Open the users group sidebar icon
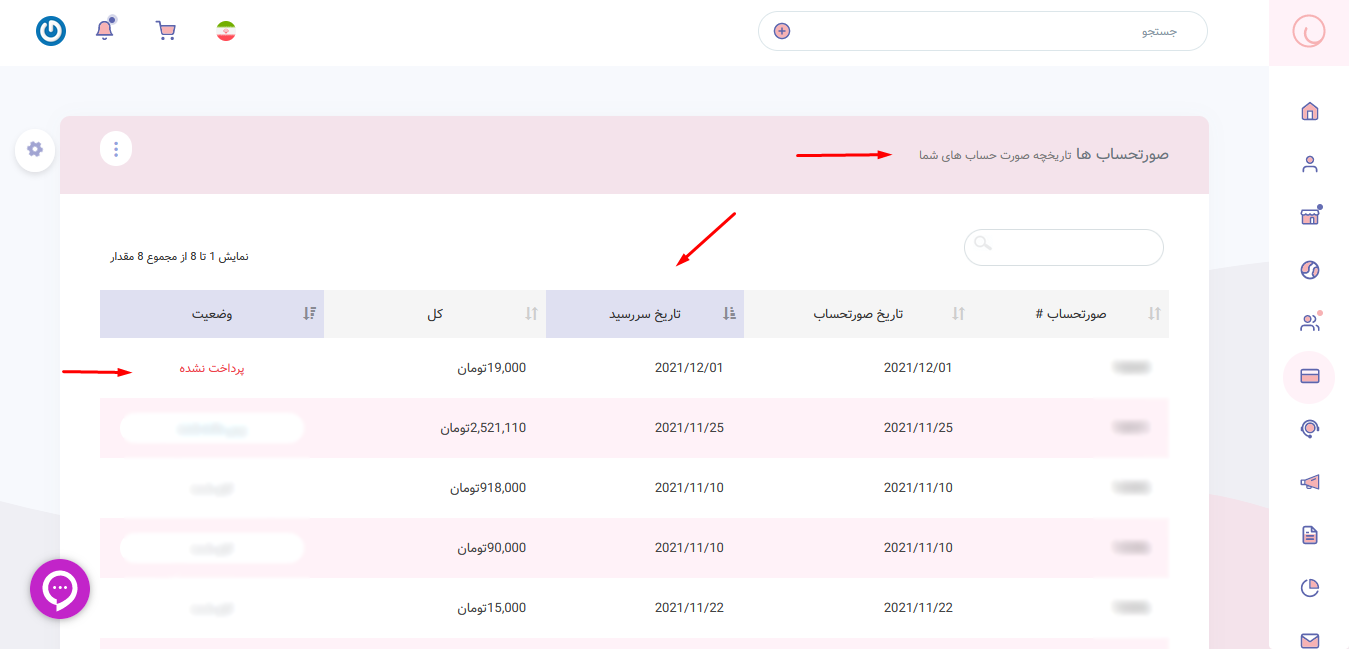Image resolution: width=1349 pixels, height=649 pixels. pos(1309,322)
